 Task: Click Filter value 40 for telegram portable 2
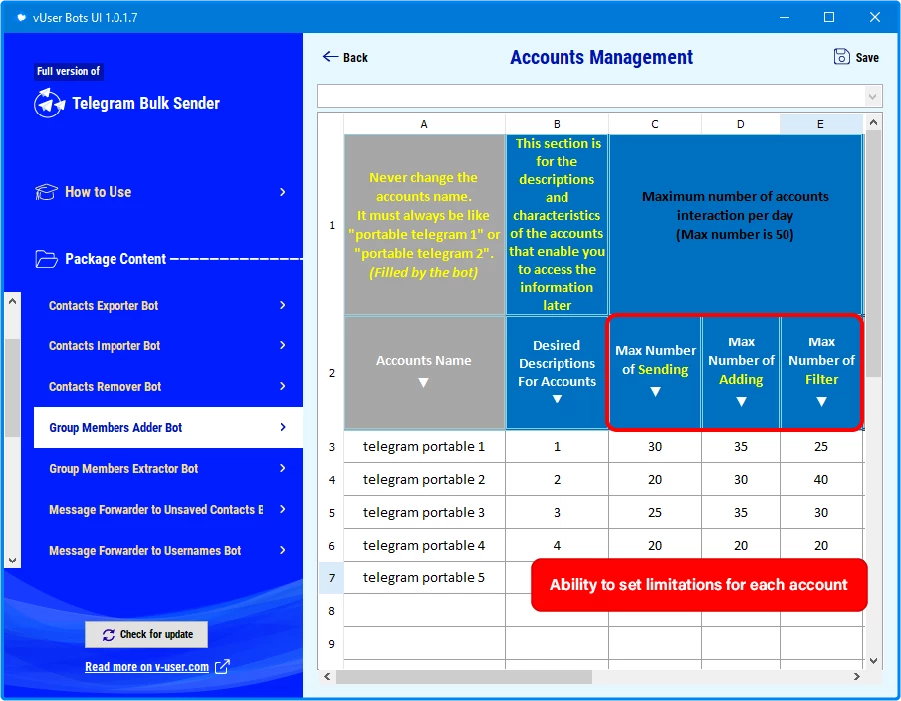pyautogui.click(x=821, y=479)
